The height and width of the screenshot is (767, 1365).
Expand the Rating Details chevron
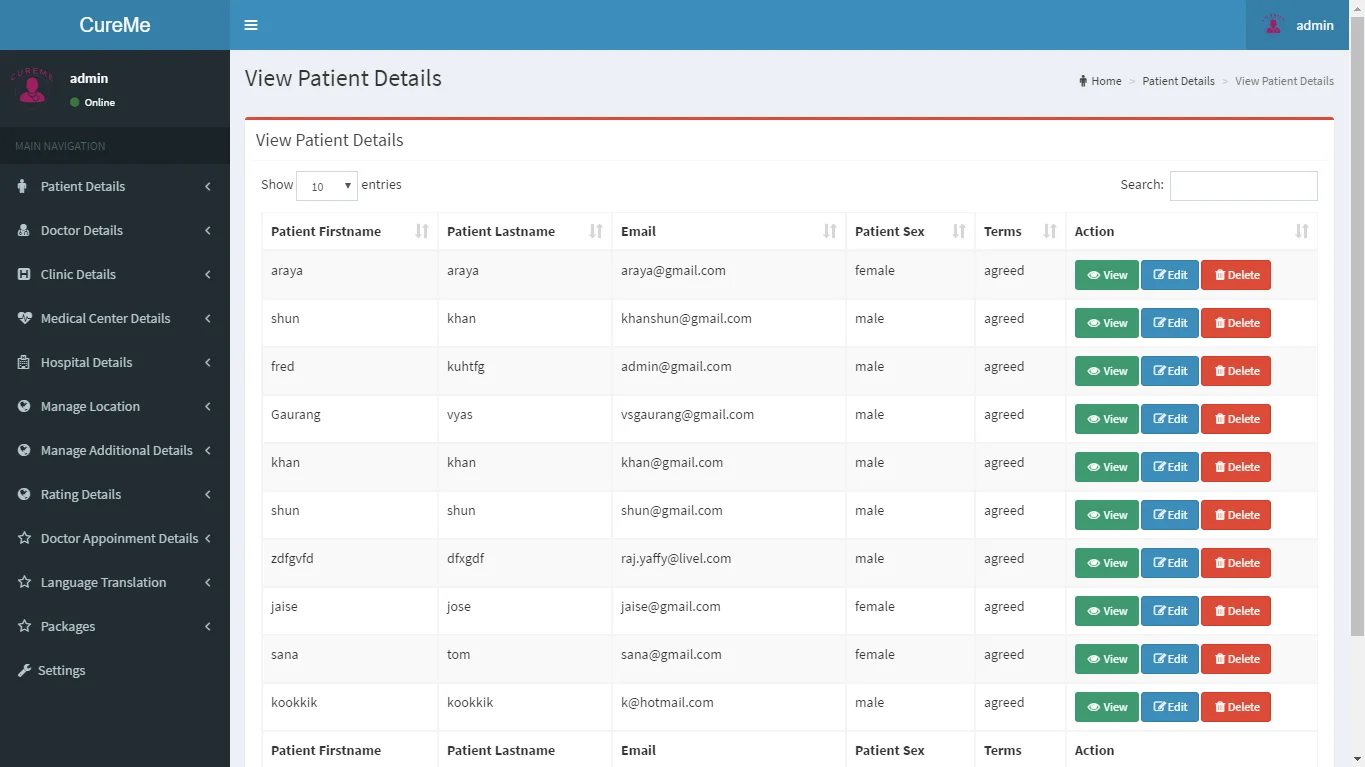[x=208, y=494]
